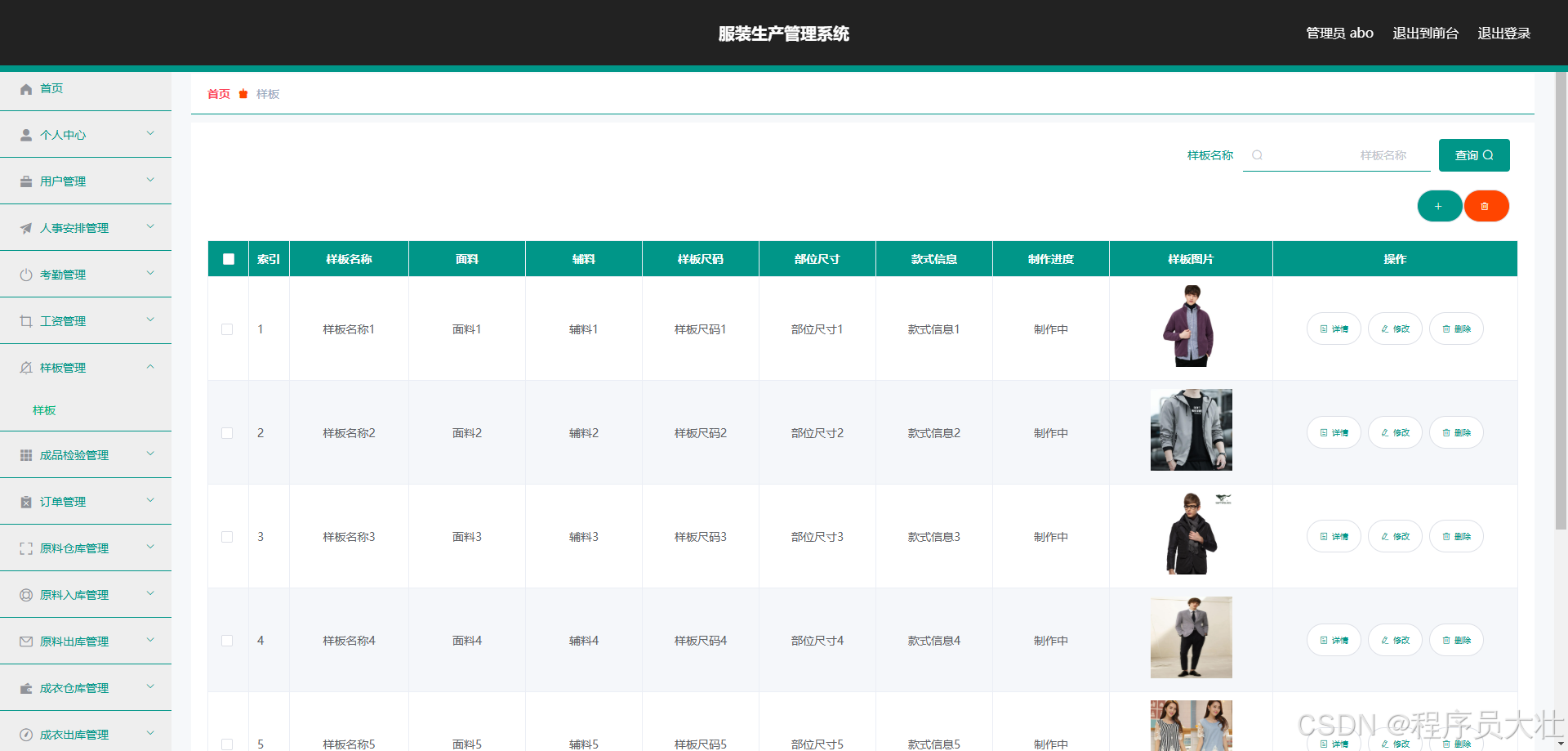Click the 用户管理 sidebar icon
1568x751 pixels.
25,181
